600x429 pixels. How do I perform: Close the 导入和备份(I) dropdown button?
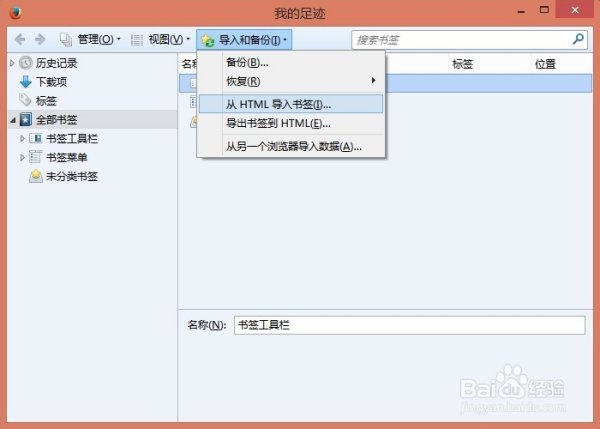pyautogui.click(x=244, y=40)
